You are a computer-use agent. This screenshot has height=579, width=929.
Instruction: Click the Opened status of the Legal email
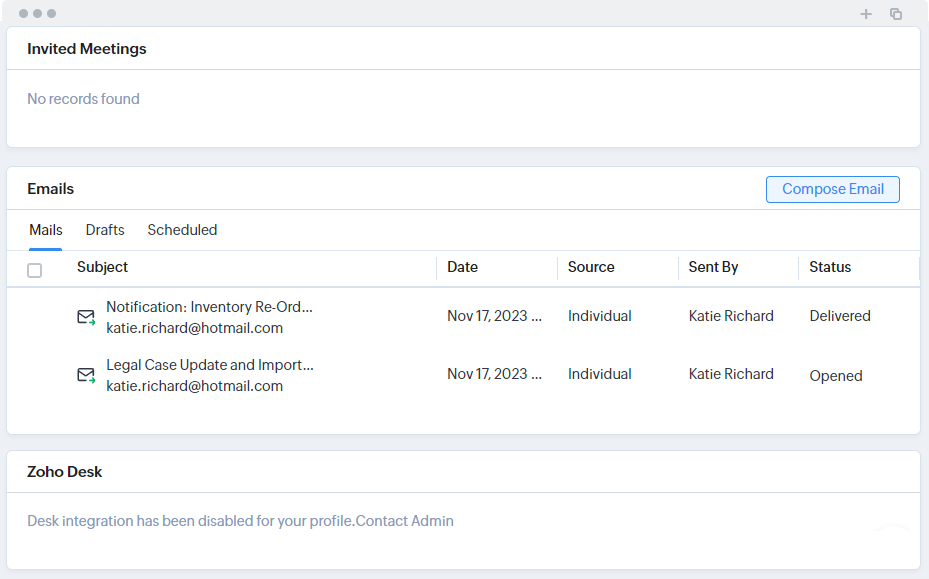[836, 376]
